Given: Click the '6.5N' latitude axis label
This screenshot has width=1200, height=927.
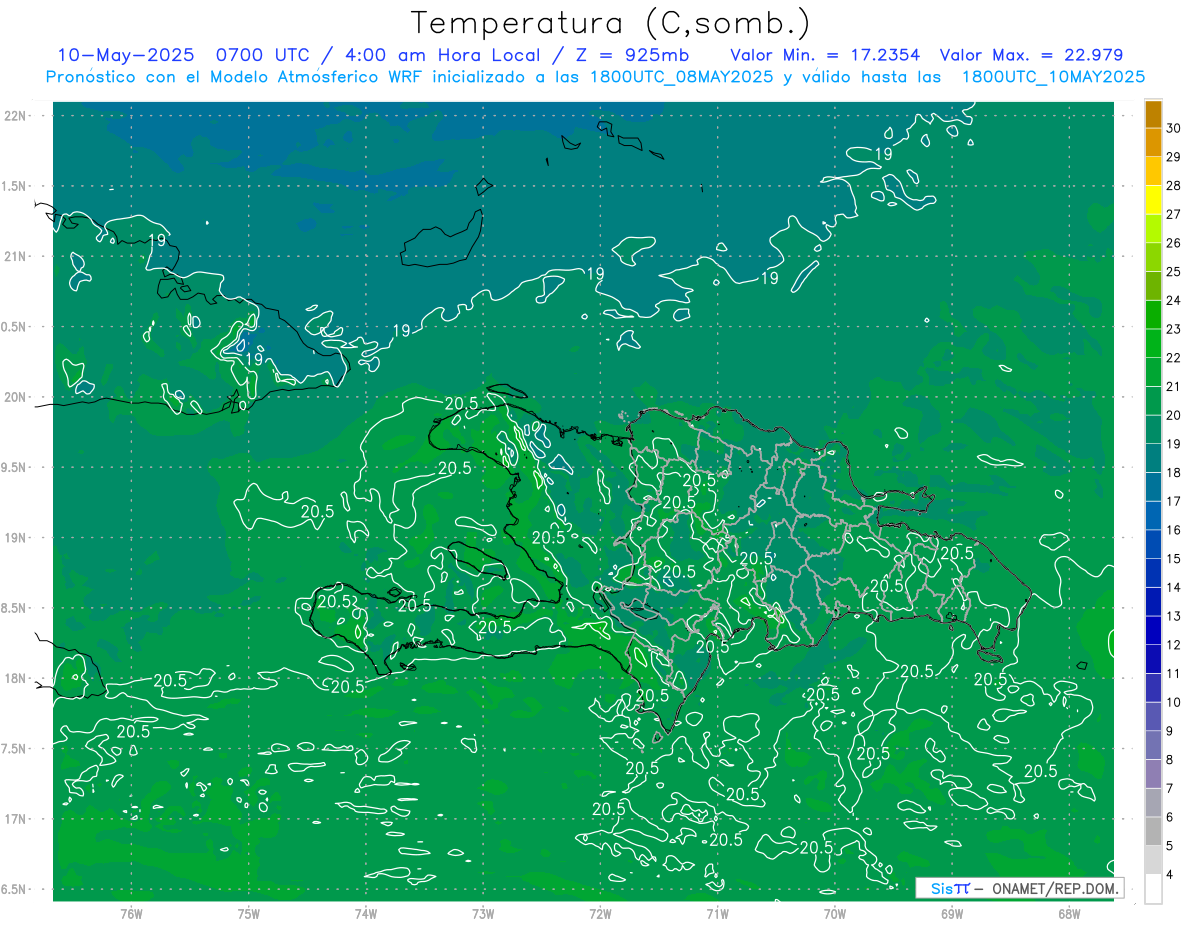Looking at the screenshot, I should coord(15,890).
